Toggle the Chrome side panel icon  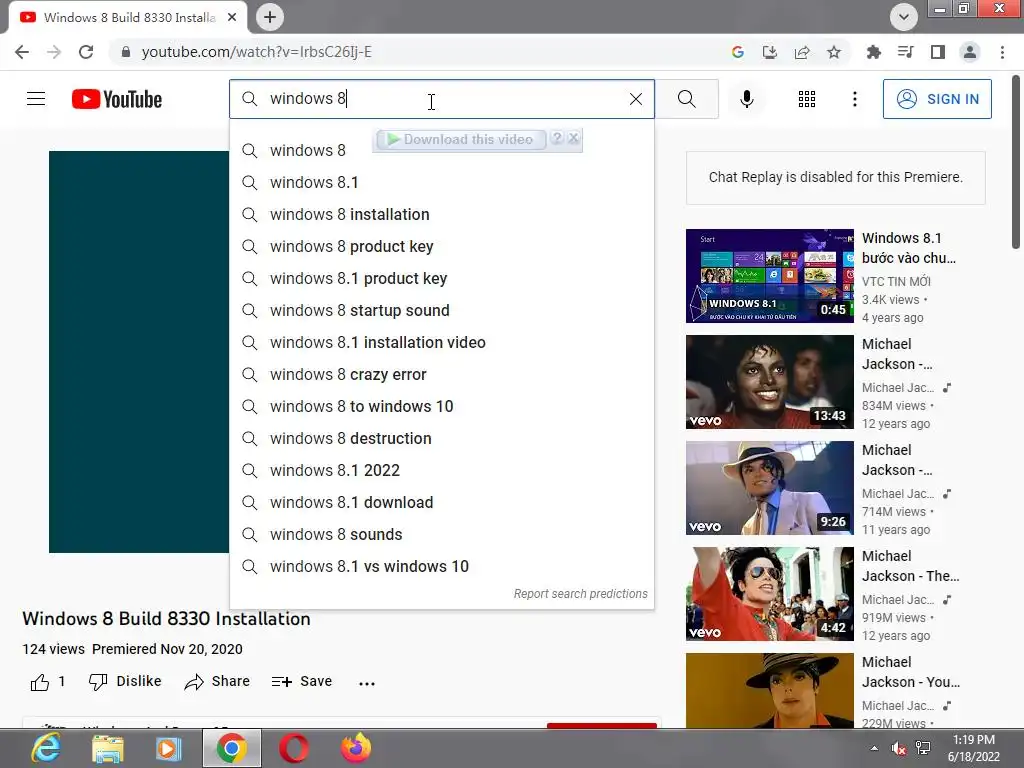click(938, 52)
